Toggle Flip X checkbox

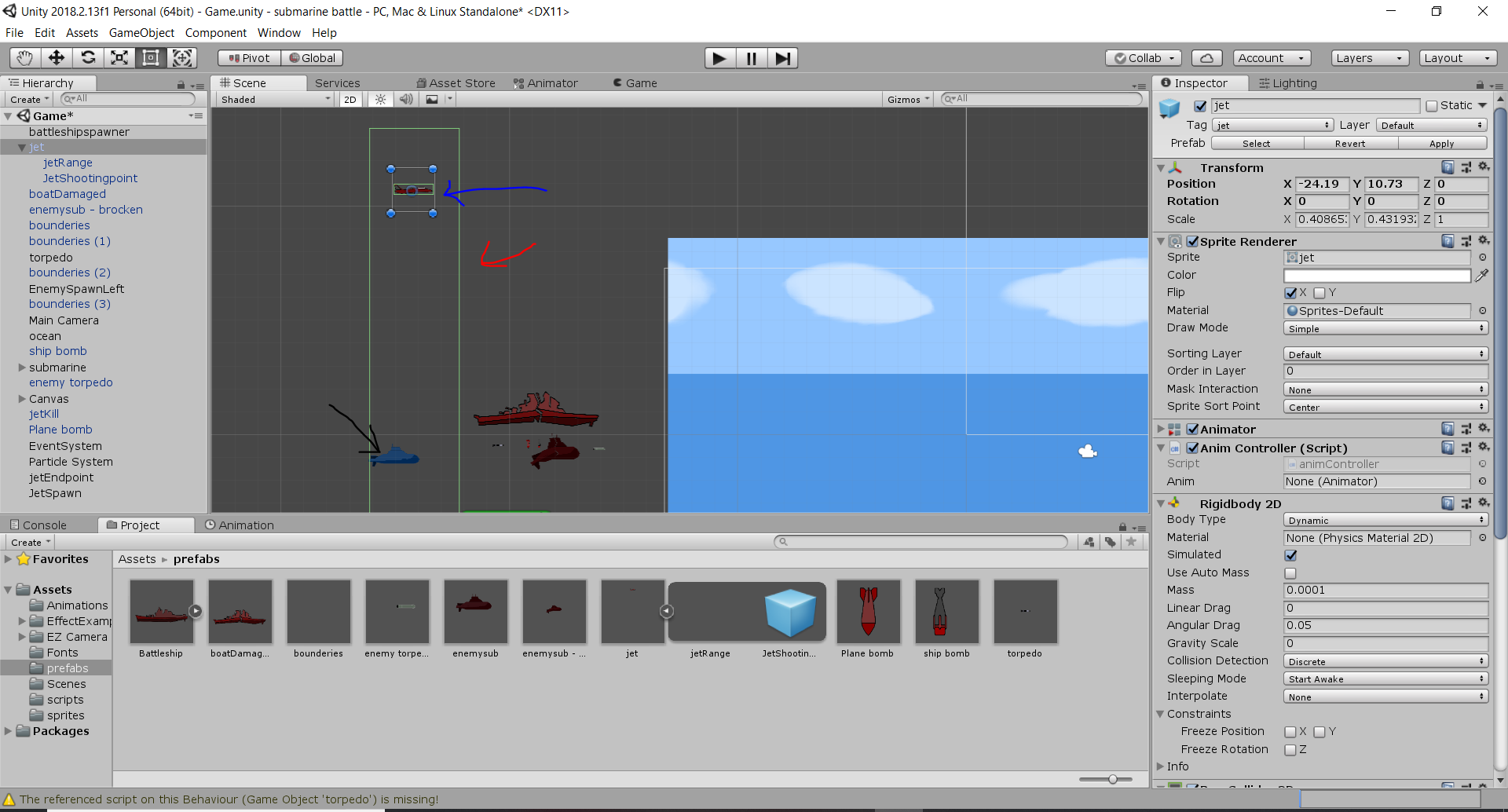1290,293
